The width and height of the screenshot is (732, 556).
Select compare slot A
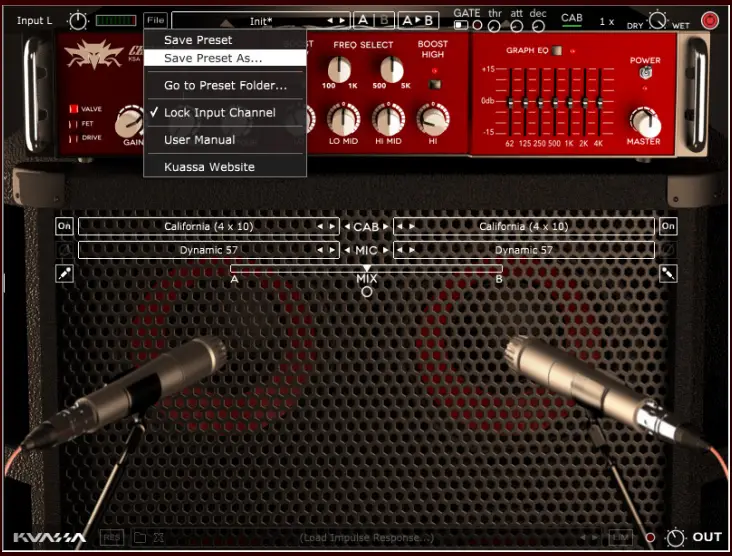click(x=363, y=20)
